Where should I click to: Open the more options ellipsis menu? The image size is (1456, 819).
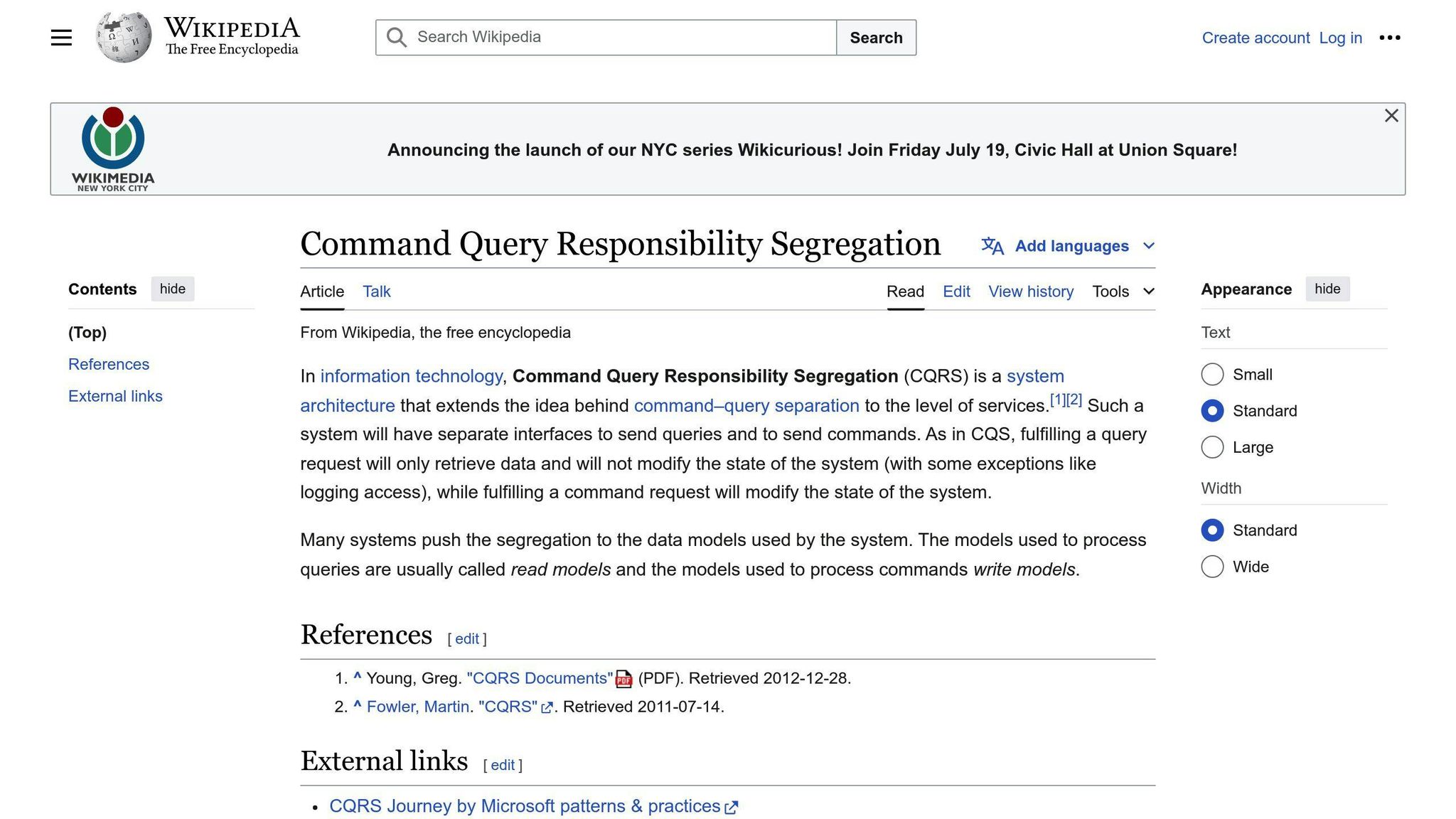pos(1389,38)
